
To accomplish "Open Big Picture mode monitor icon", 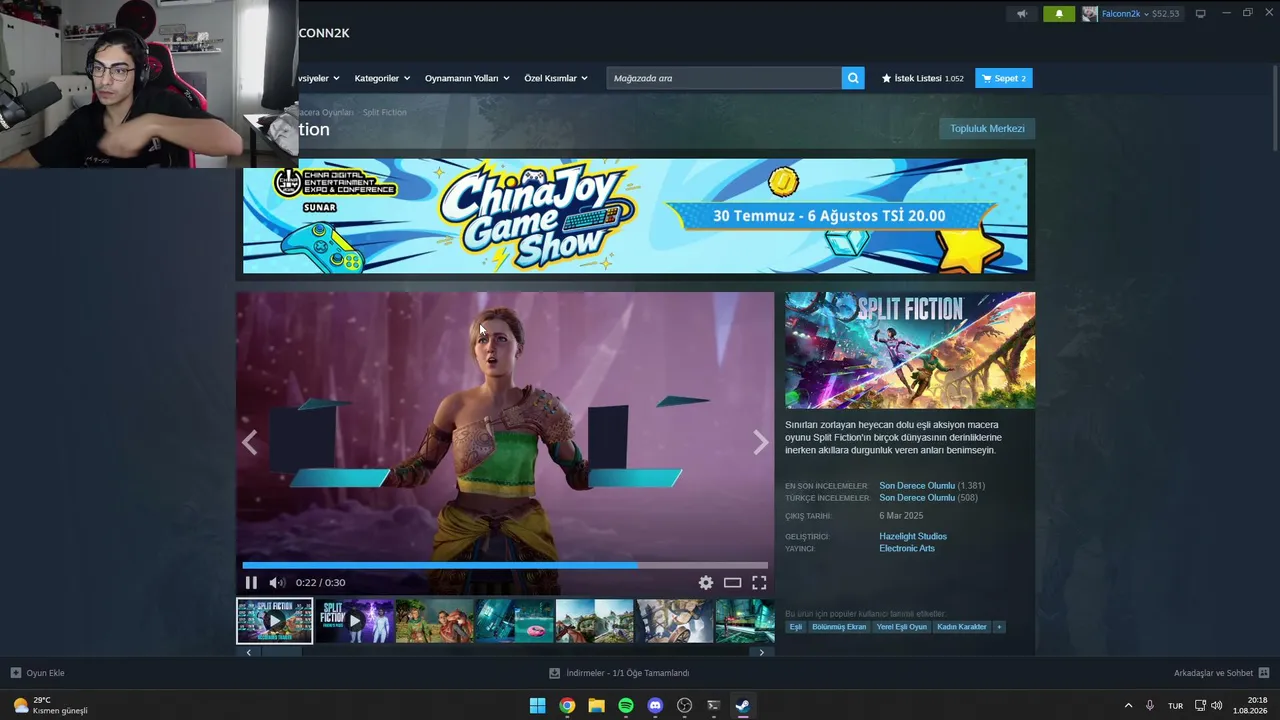I will tap(1201, 14).
